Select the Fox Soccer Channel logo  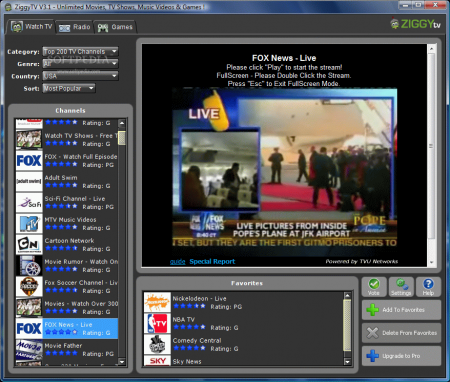click(x=29, y=286)
